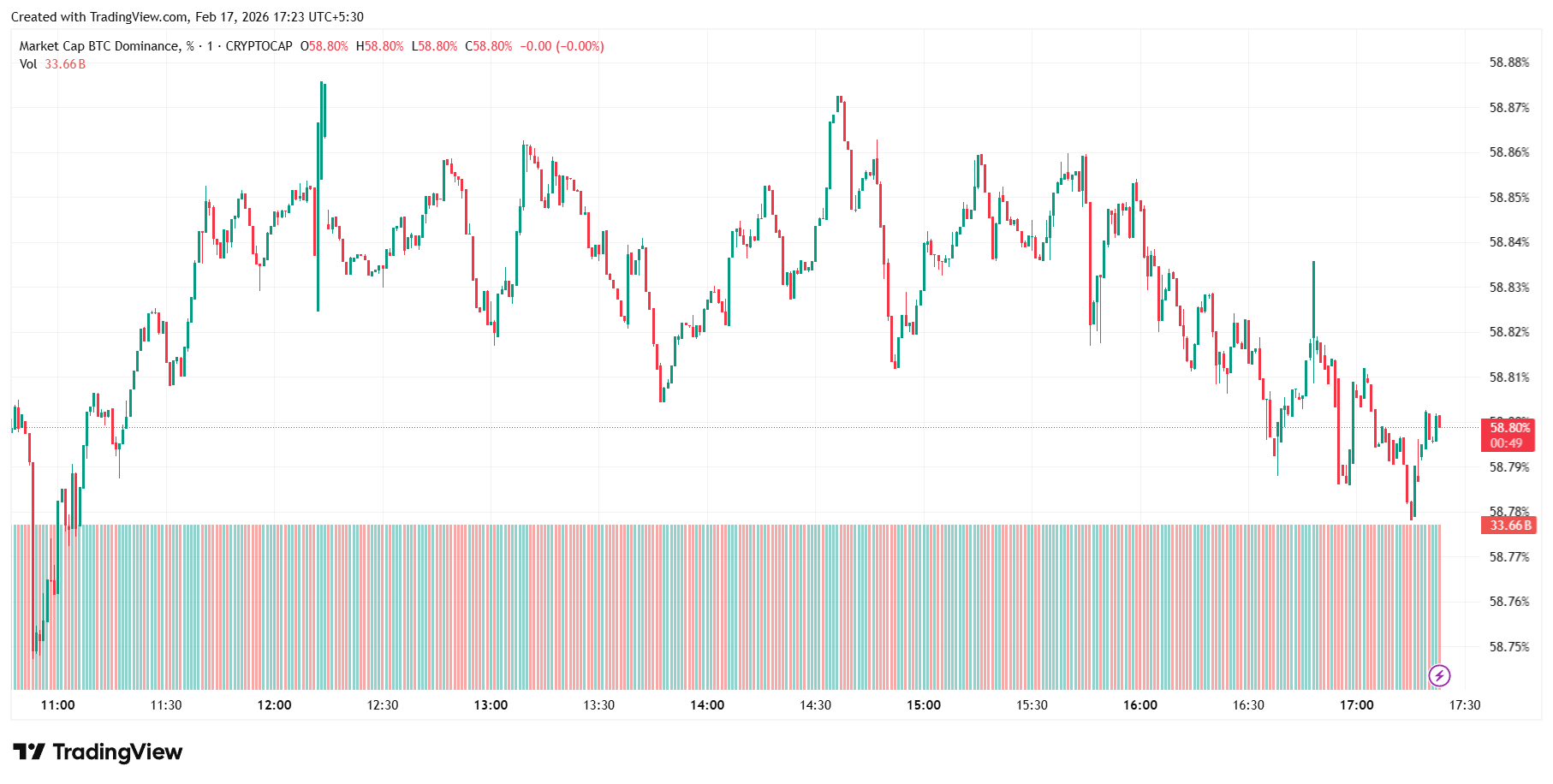This screenshot has width=1553, height=784.
Task: Click the "Created with TradingView.com" header text
Action: coord(99,17)
